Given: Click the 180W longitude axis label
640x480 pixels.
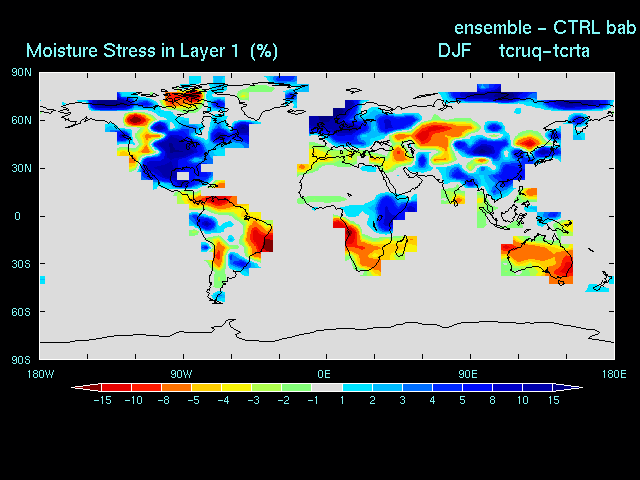Looking at the screenshot, I should pos(40,374).
